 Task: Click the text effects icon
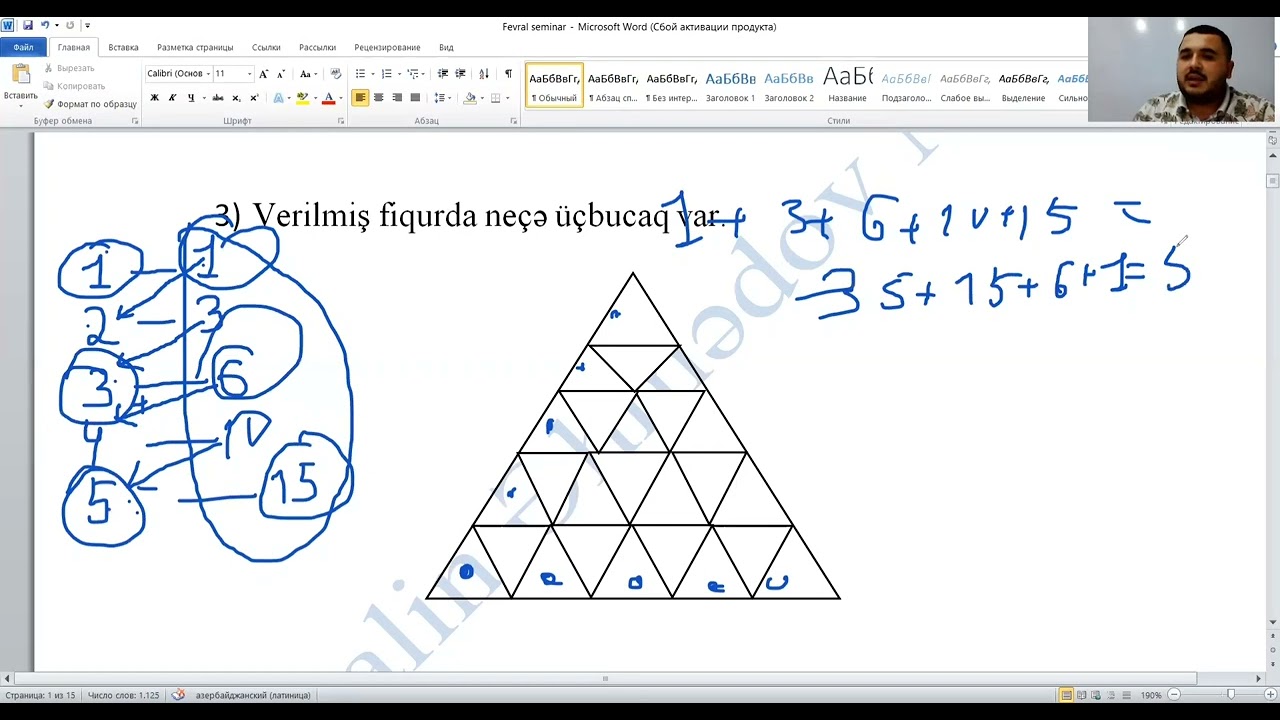pyautogui.click(x=279, y=98)
